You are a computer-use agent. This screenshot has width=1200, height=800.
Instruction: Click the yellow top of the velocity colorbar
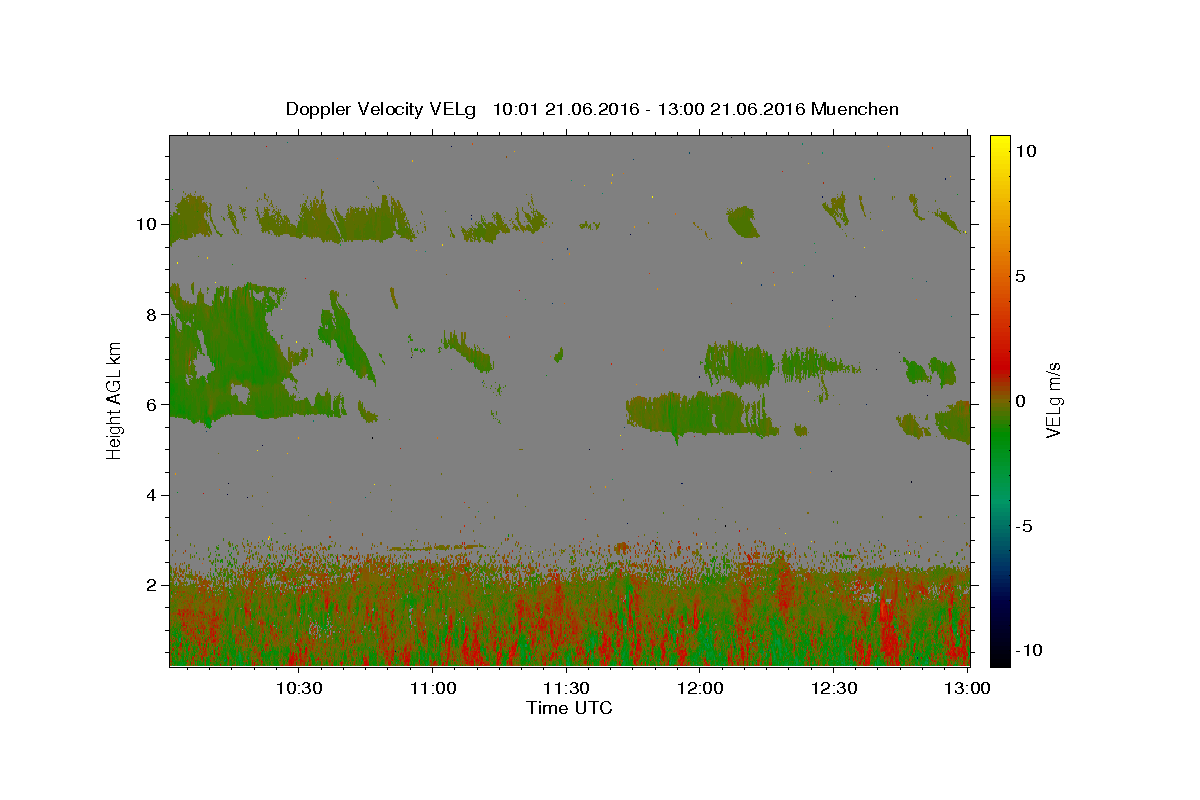(x=999, y=145)
